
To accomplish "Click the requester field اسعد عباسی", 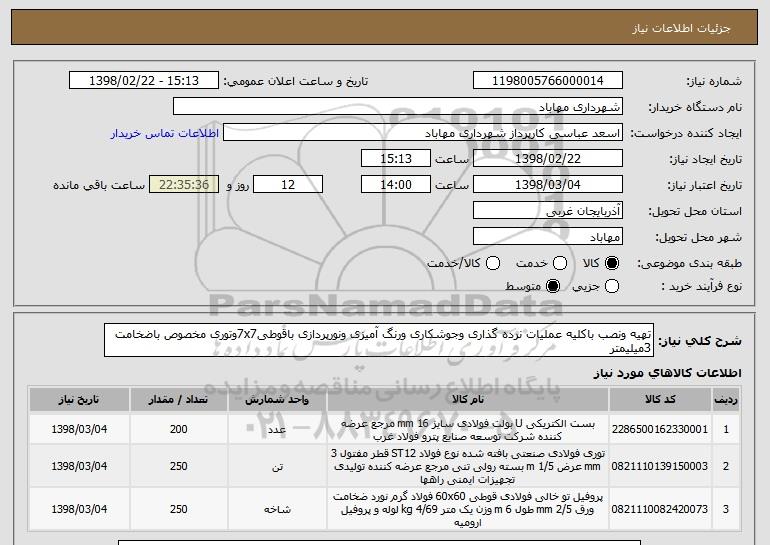I will tap(423, 133).
